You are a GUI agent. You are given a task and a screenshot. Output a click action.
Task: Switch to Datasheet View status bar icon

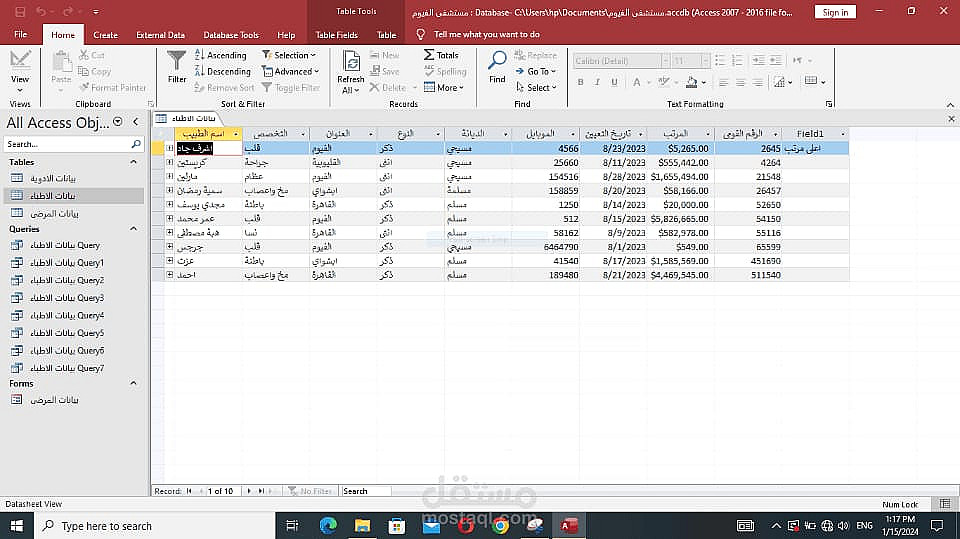pos(945,504)
